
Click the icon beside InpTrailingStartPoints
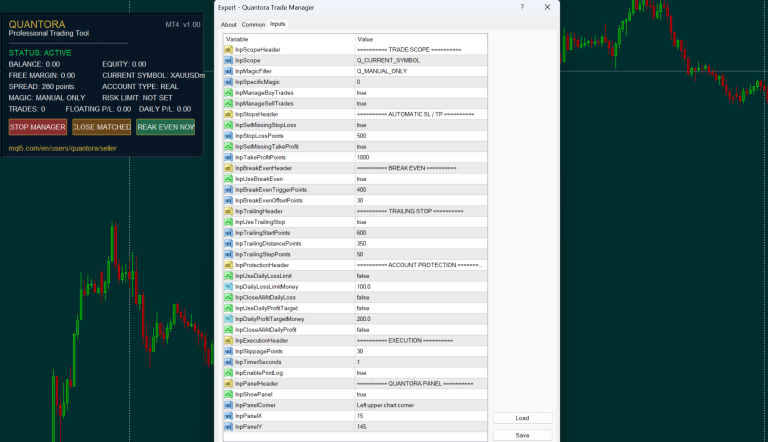point(228,233)
